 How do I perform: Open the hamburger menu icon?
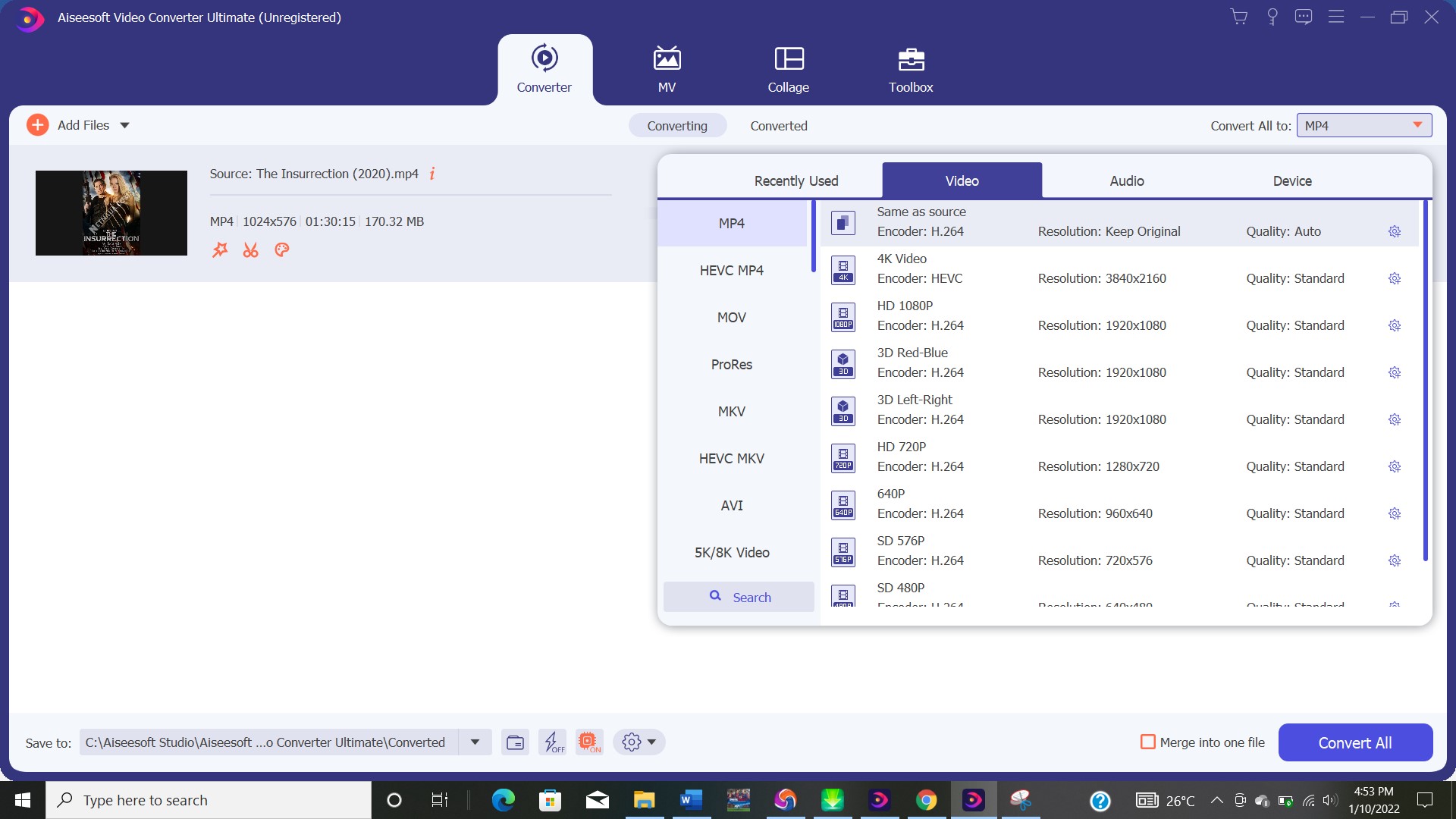click(1336, 17)
